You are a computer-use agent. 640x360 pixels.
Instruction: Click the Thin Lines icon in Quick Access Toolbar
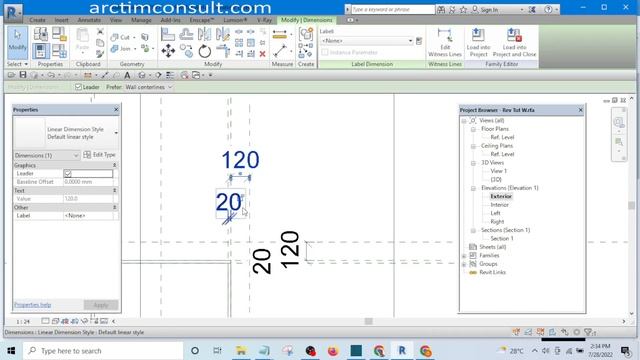pos(169,75)
